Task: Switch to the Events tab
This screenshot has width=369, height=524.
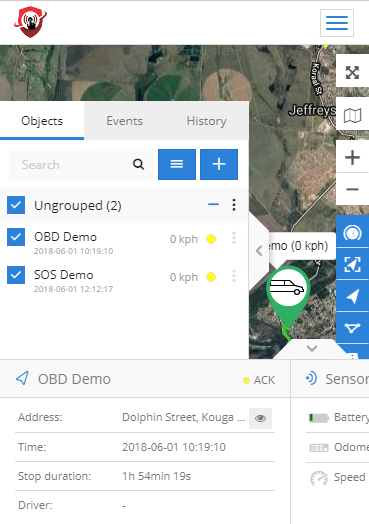Action: point(125,121)
